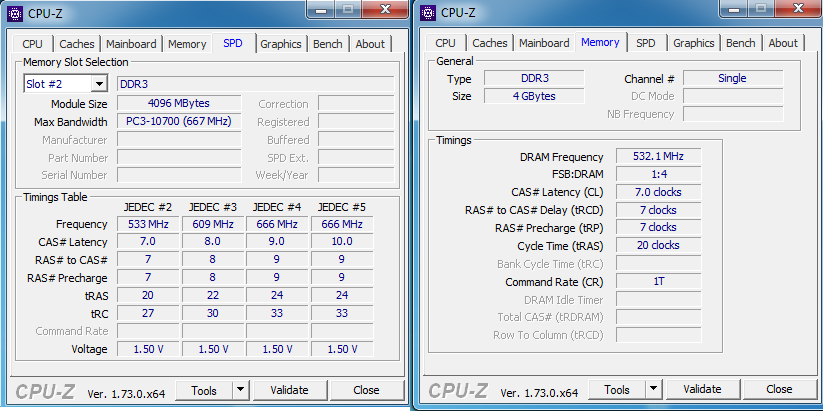The image size is (823, 412).
Task: Open Graphics tab in right window
Action: 694,43
